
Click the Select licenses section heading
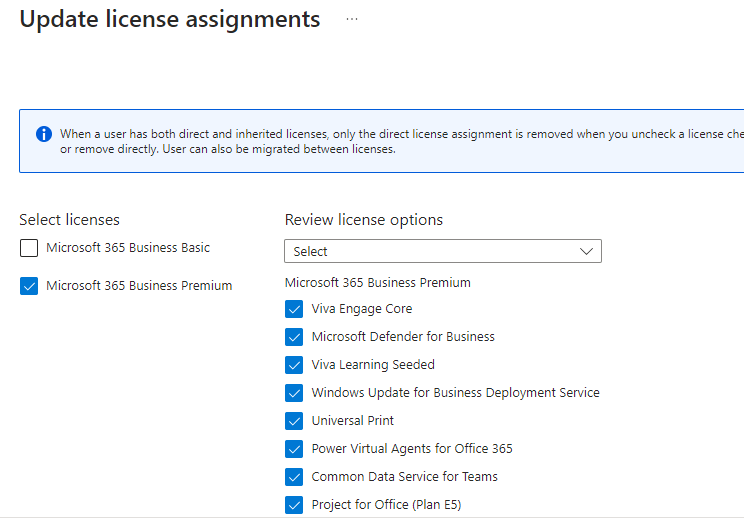[x=69, y=220]
